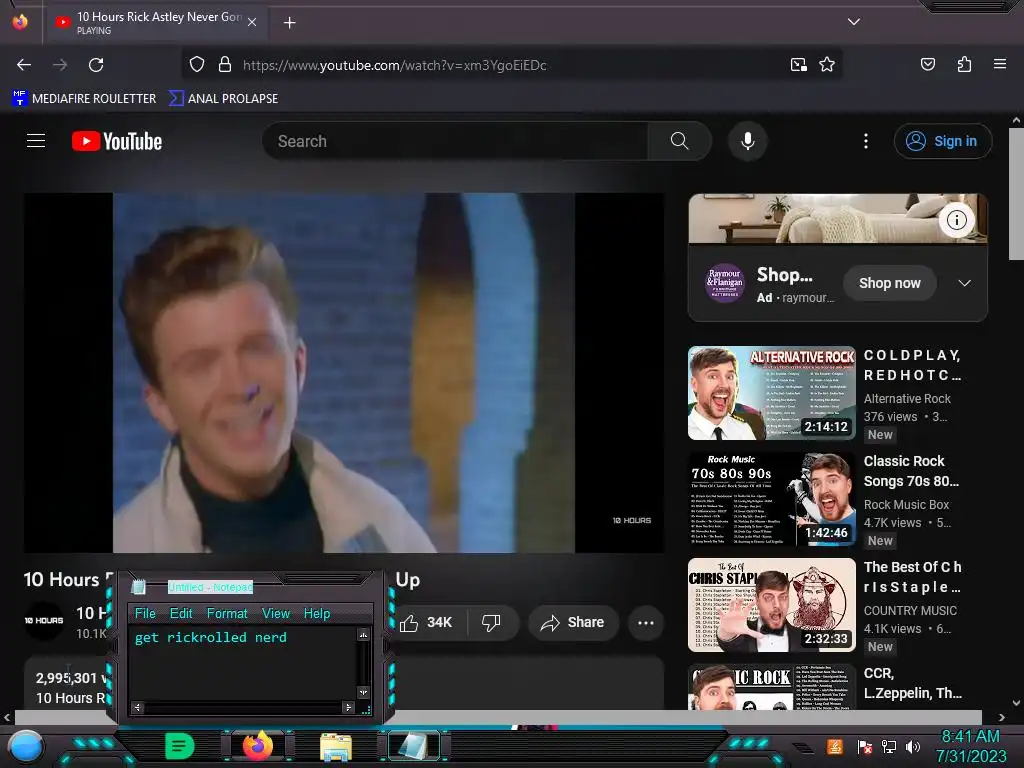Viewport: 1024px width, 768px height.
Task: Click the Notepad title bar icon
Action: click(x=138, y=586)
